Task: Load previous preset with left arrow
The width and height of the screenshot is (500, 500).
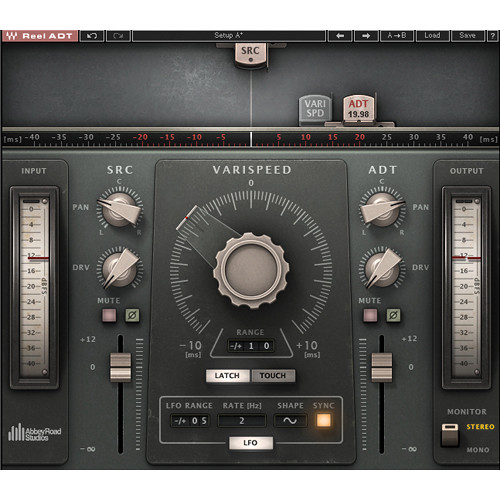Action: (340, 36)
